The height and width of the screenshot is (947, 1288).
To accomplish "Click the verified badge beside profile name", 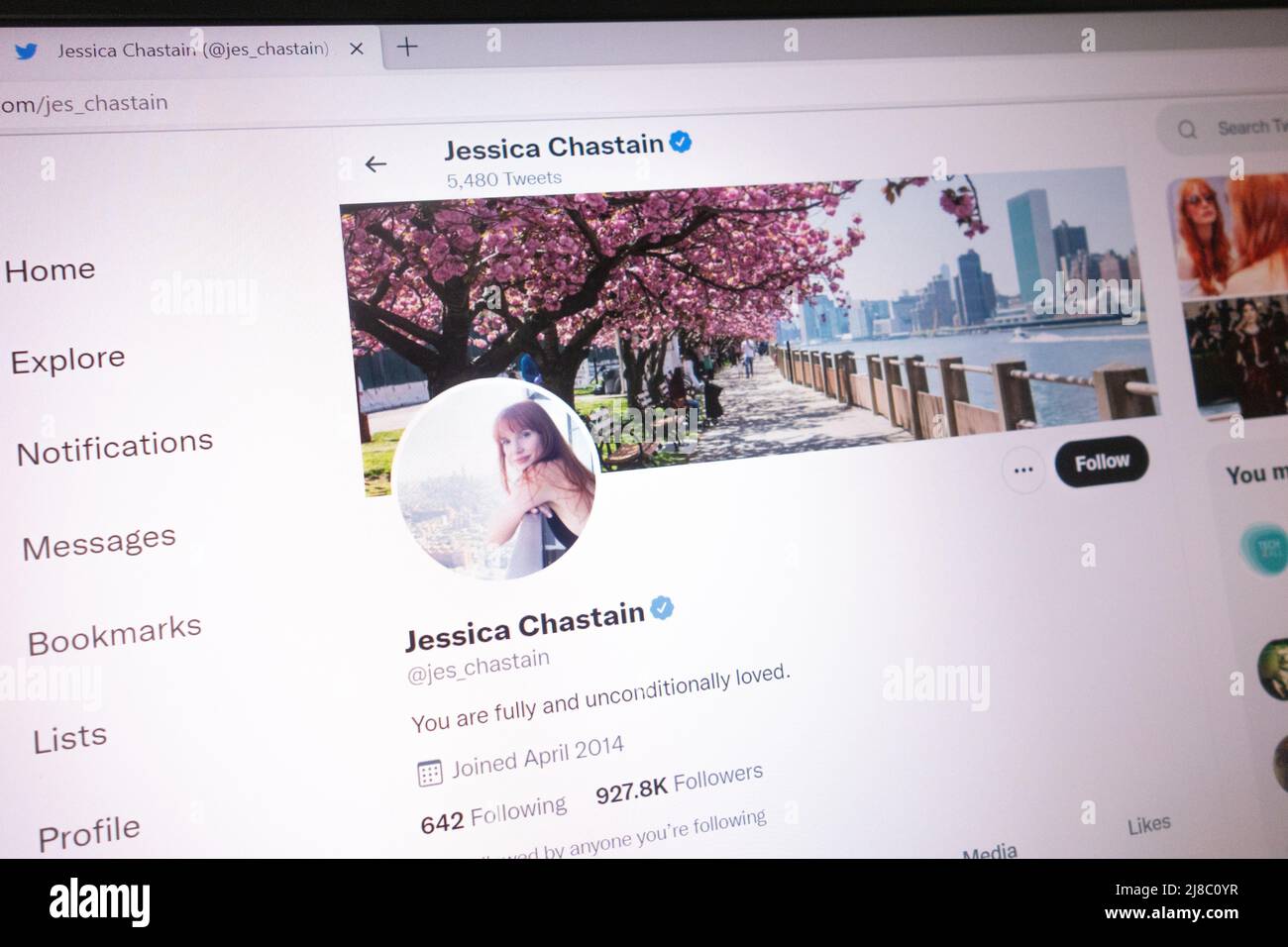I will [x=662, y=608].
